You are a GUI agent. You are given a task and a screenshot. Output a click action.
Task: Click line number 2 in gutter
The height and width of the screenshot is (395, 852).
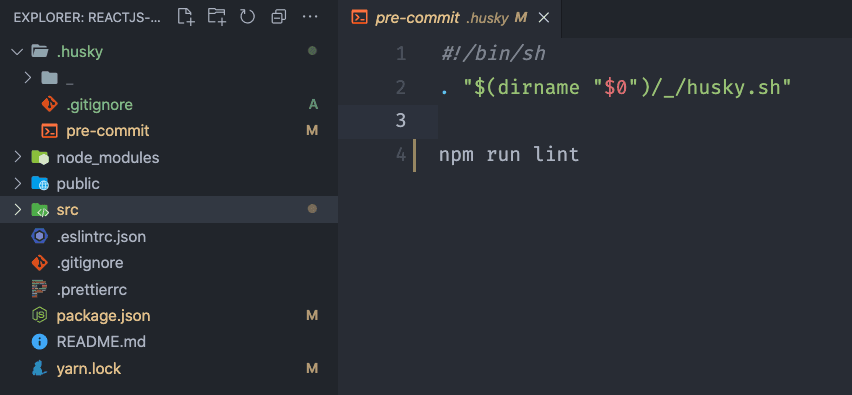pos(401,87)
